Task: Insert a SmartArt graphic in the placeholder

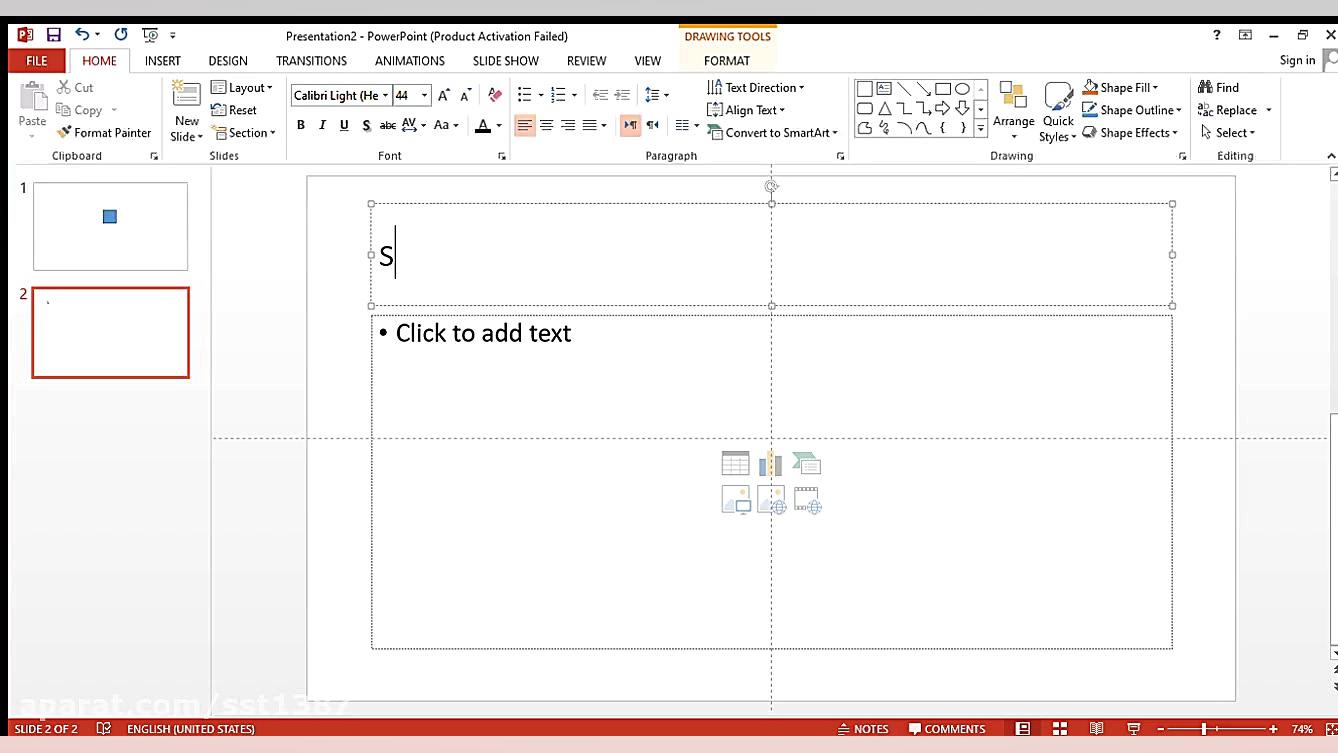Action: pyautogui.click(x=807, y=463)
